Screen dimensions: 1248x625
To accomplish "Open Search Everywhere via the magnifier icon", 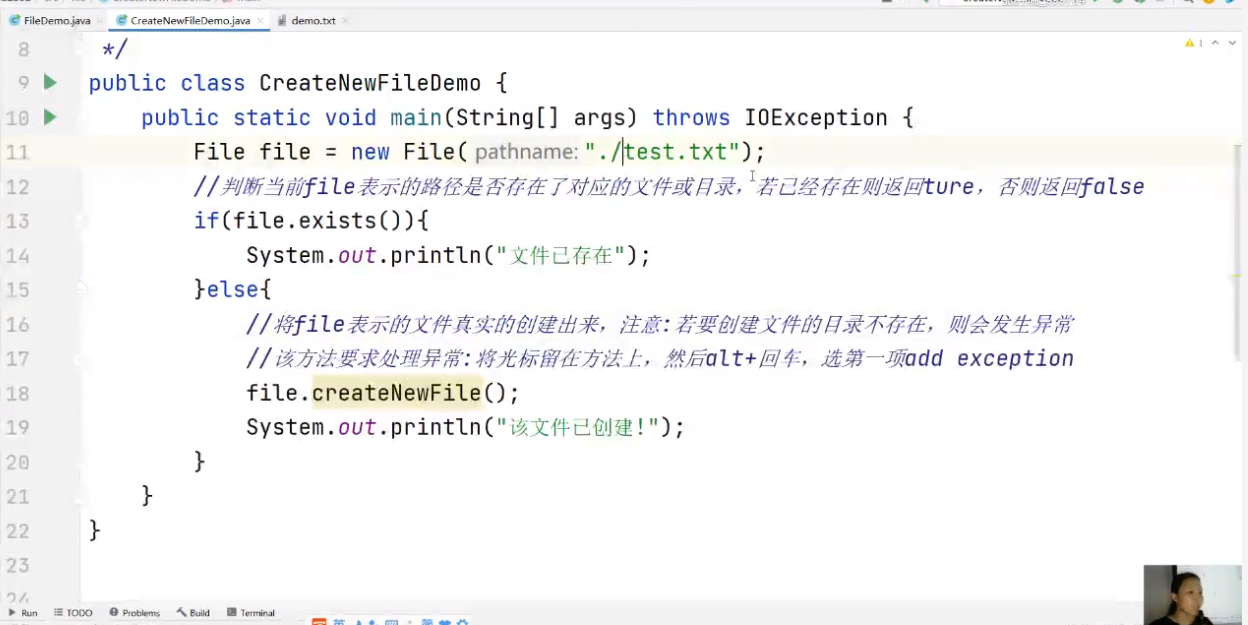I will click(x=1188, y=4).
